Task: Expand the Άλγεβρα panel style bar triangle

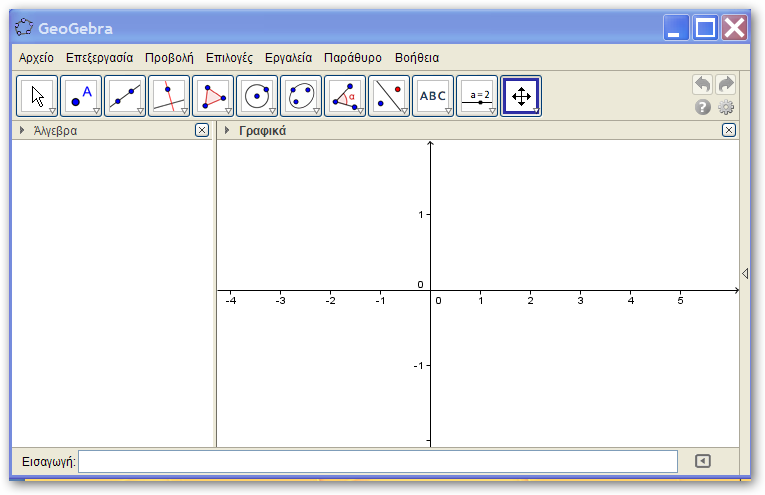Action: (22, 130)
